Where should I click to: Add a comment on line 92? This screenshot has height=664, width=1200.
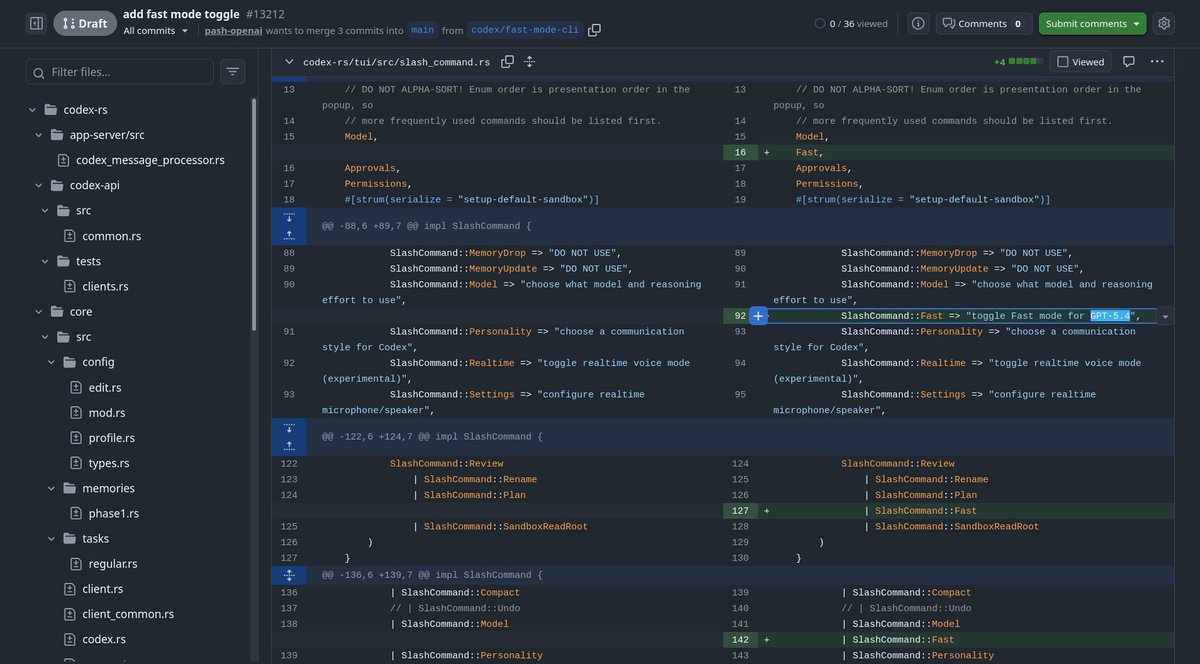[x=758, y=316]
